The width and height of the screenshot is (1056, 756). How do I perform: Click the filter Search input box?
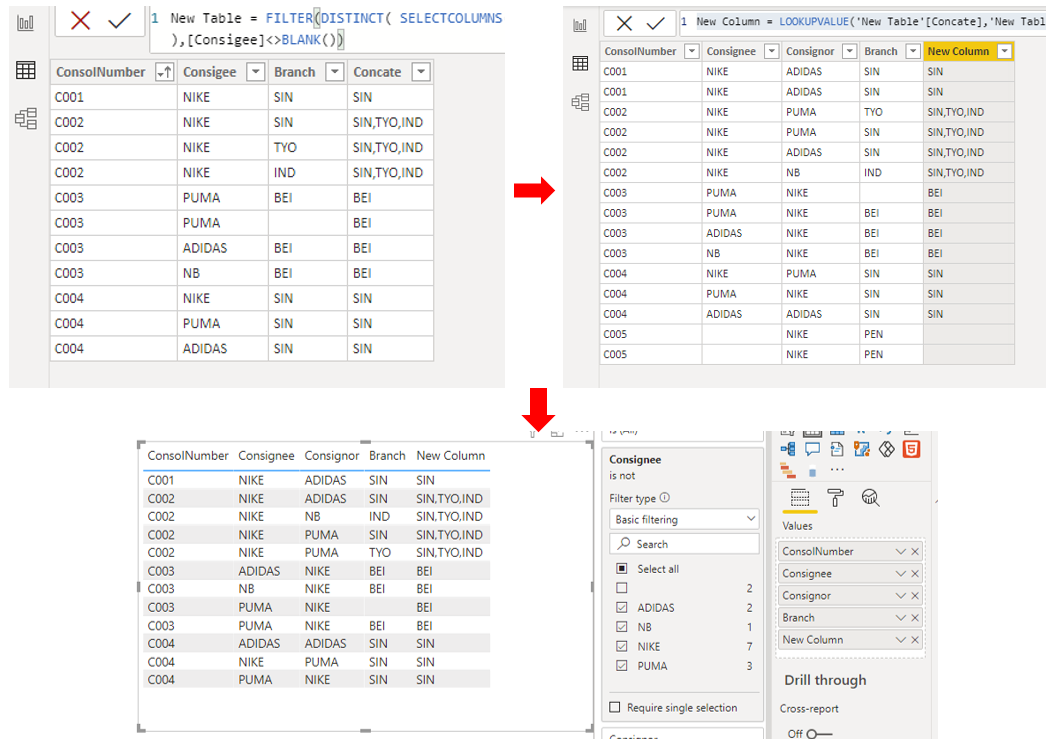tap(684, 543)
